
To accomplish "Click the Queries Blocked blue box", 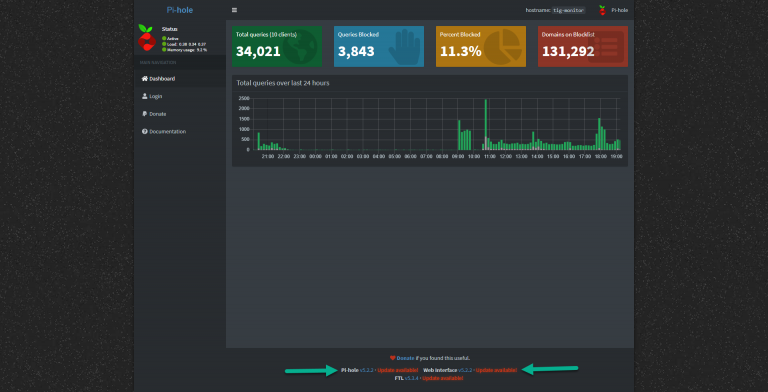I will click(379, 47).
